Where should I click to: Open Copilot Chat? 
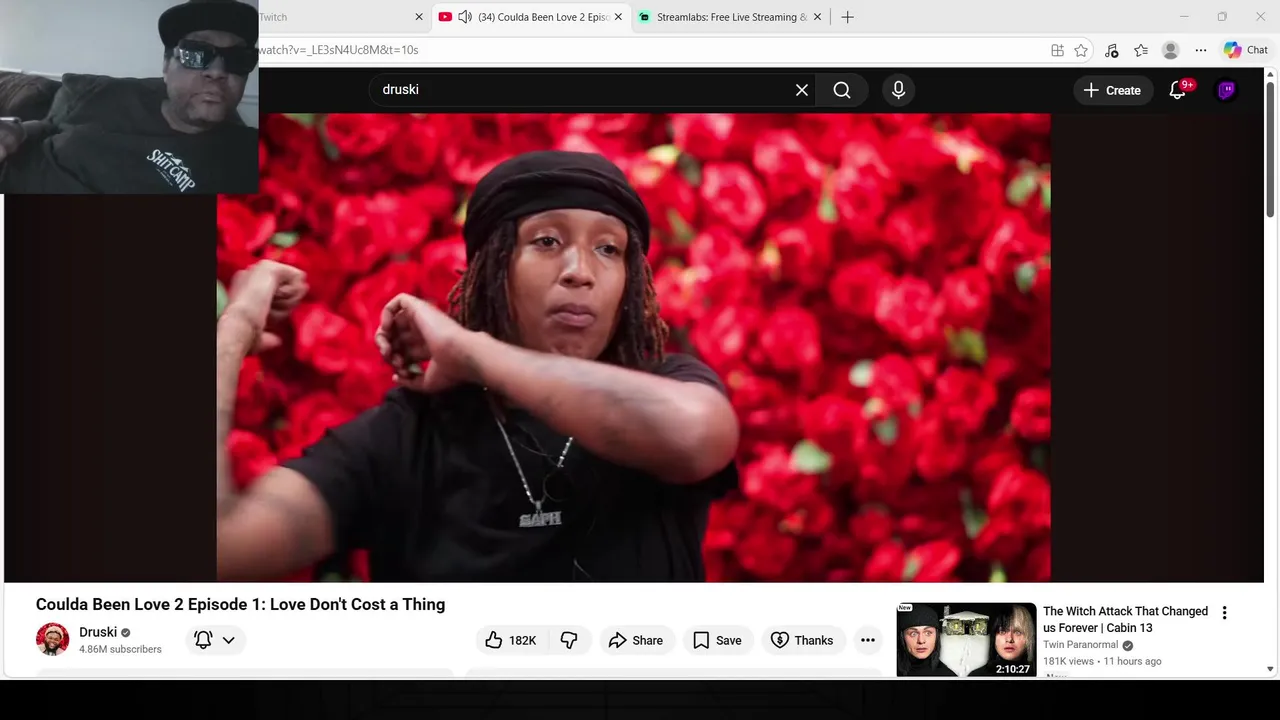click(1245, 50)
